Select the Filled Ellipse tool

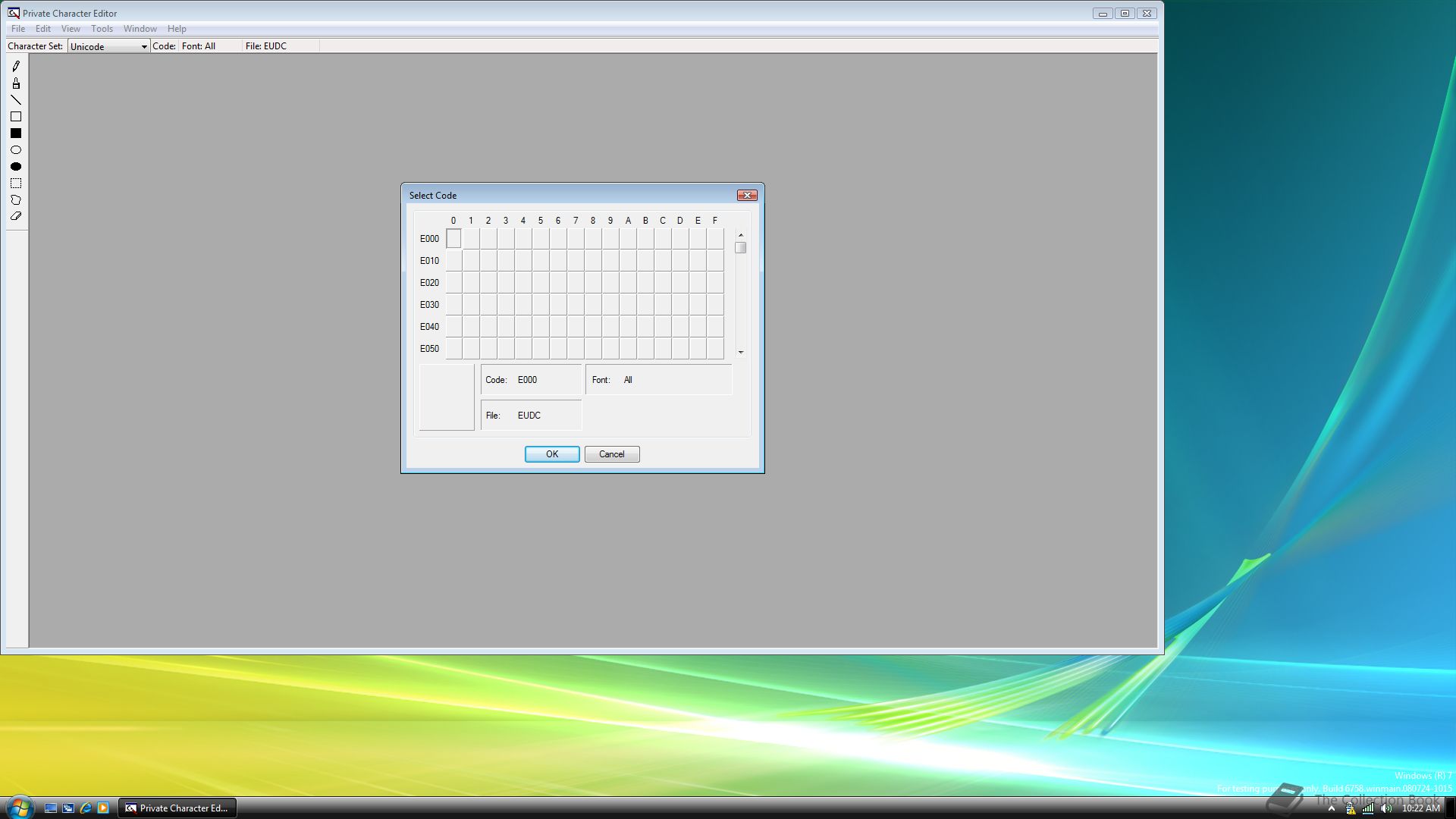[x=16, y=167]
